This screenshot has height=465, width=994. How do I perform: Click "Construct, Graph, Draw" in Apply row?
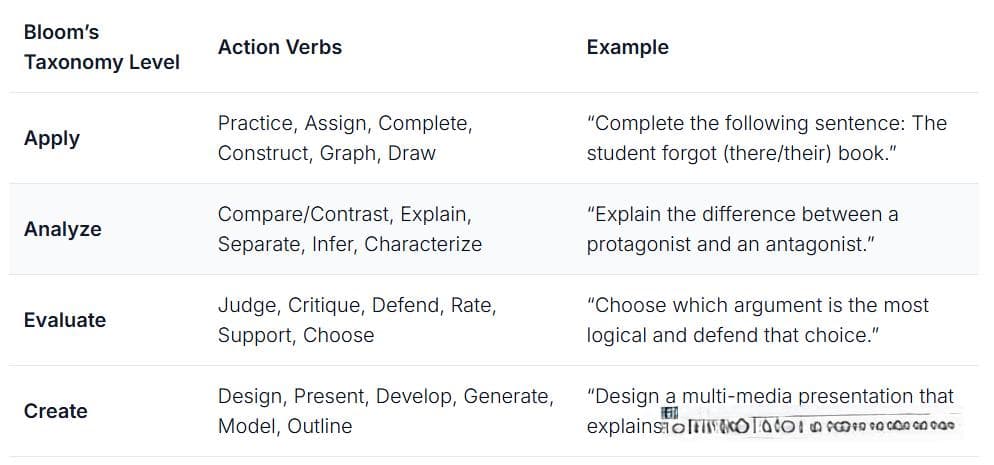pyautogui.click(x=326, y=153)
